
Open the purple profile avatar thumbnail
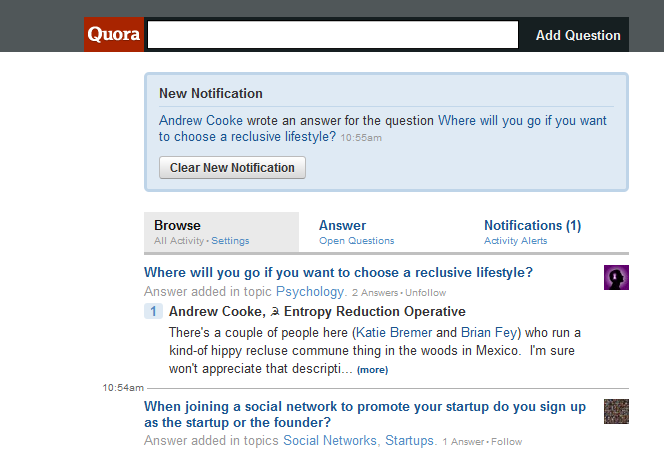[616, 277]
